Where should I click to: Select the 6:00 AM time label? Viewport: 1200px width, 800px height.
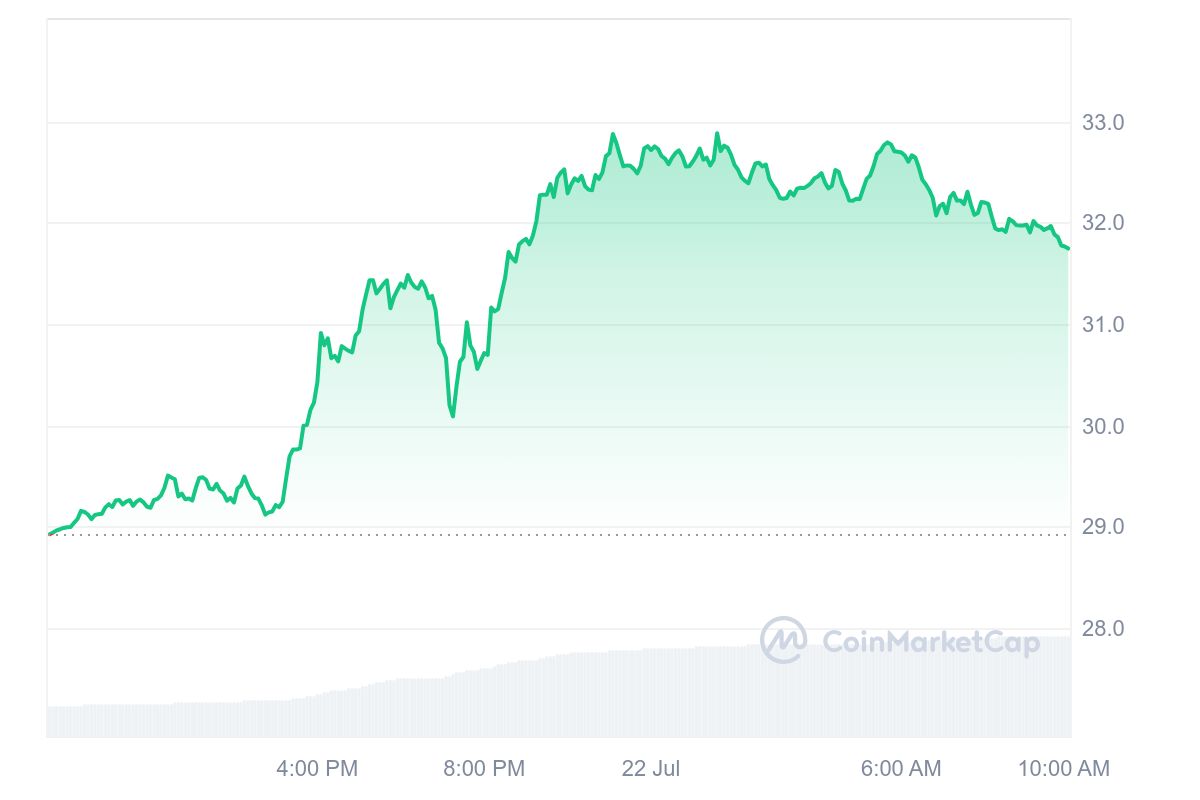(x=901, y=769)
